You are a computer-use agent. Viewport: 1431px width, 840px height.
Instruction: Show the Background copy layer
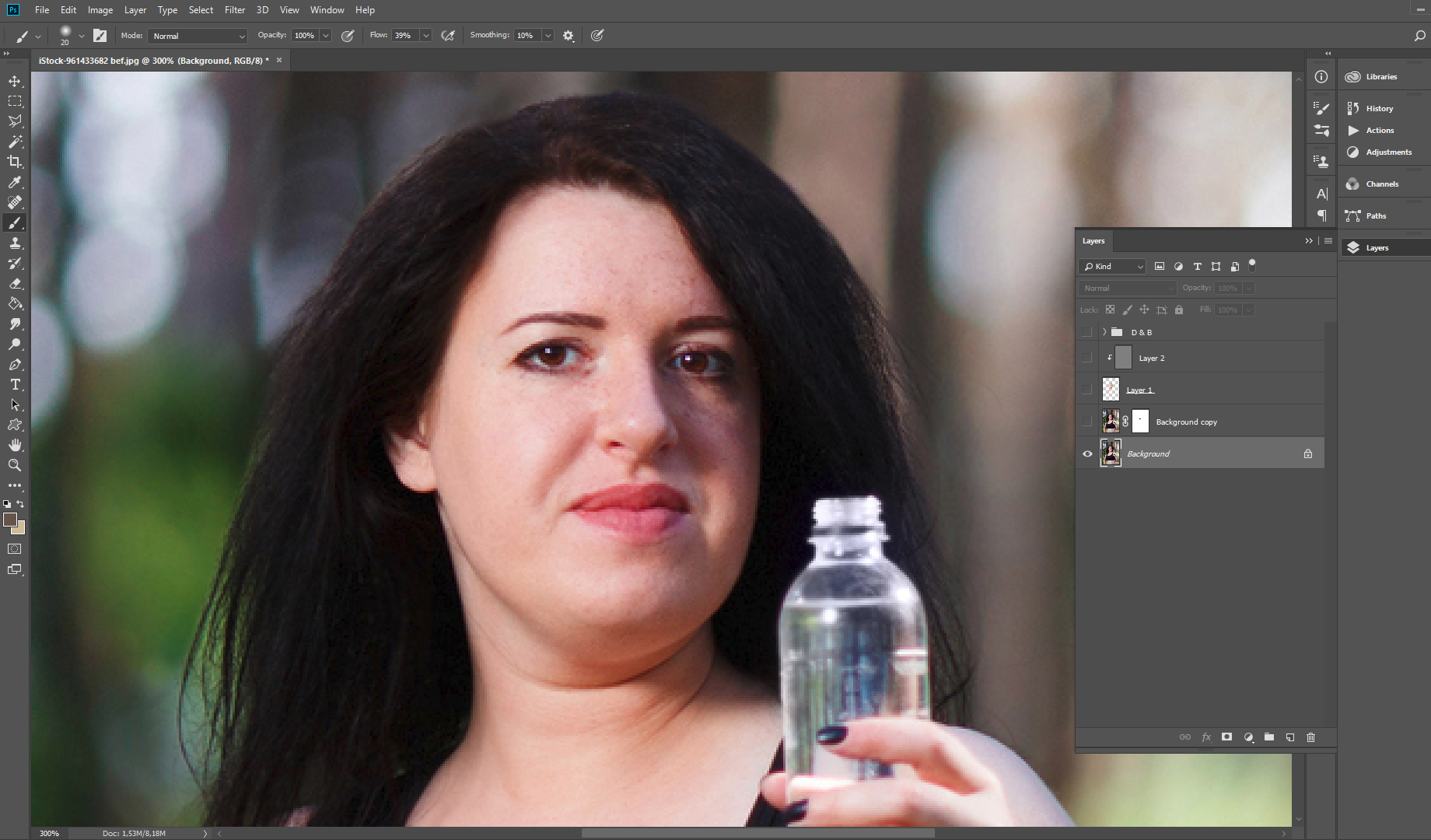pos(1087,422)
